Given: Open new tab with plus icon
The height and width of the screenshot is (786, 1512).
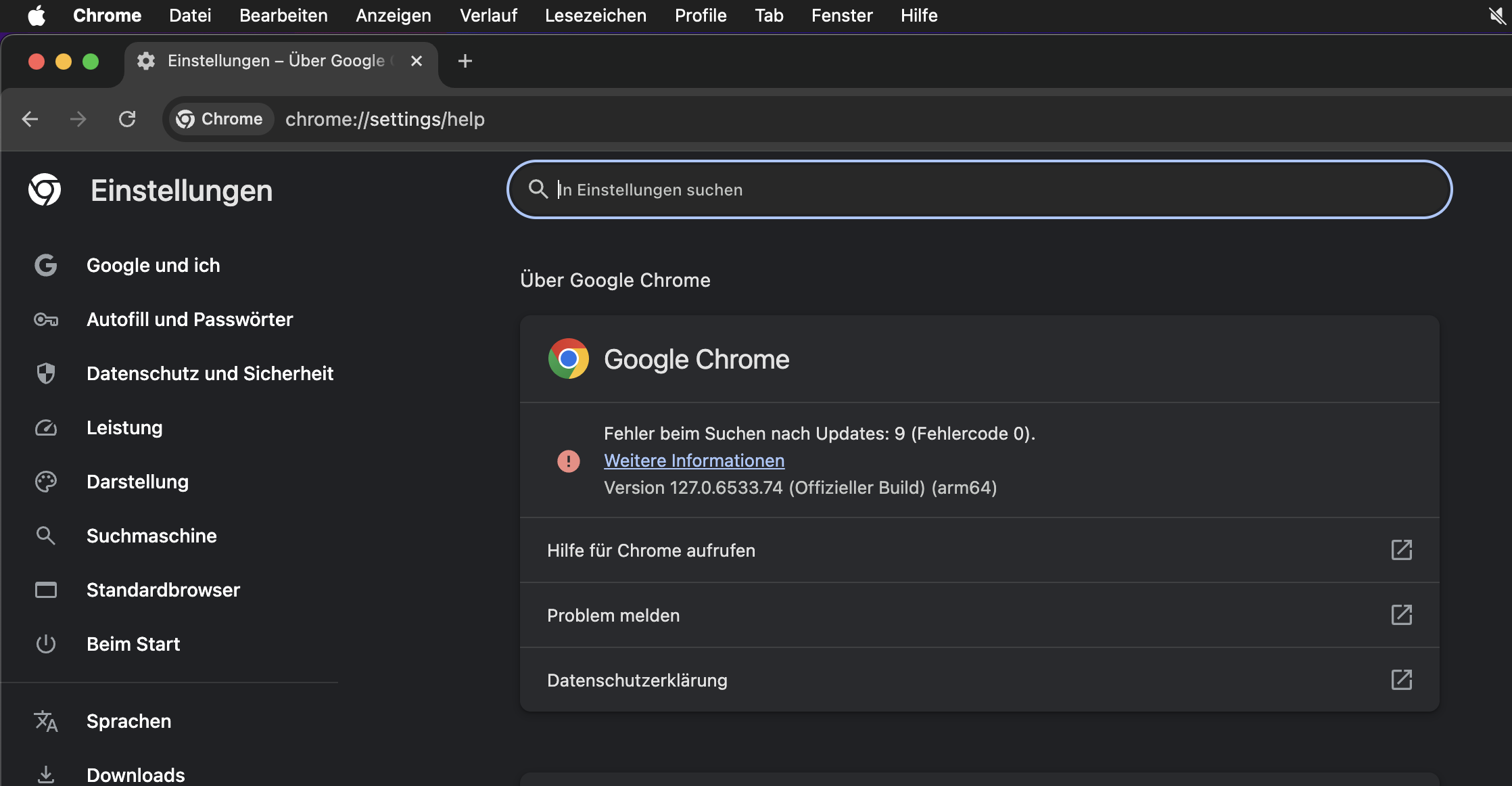Looking at the screenshot, I should pyautogui.click(x=465, y=61).
